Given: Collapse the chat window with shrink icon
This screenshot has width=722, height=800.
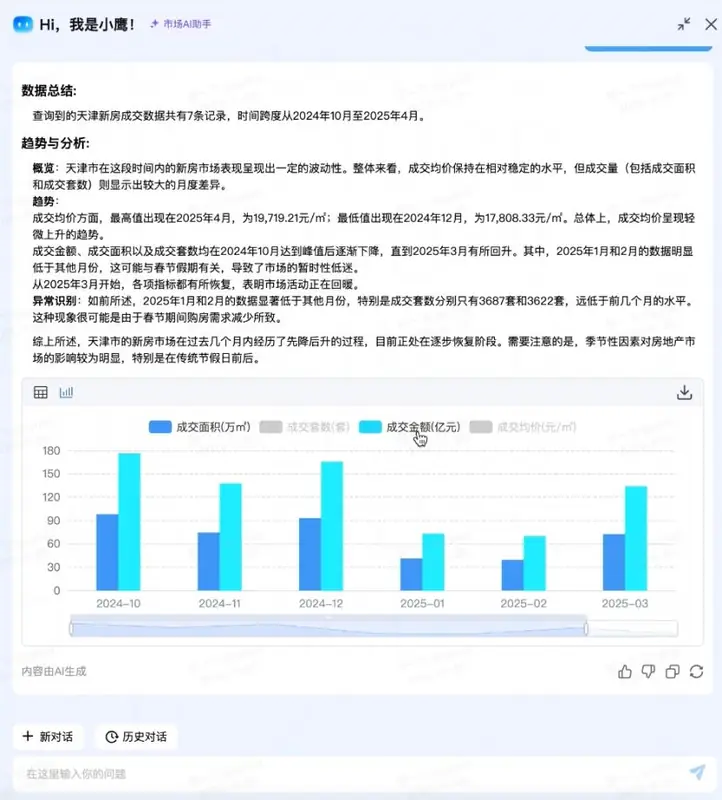Looking at the screenshot, I should tap(684, 24).
